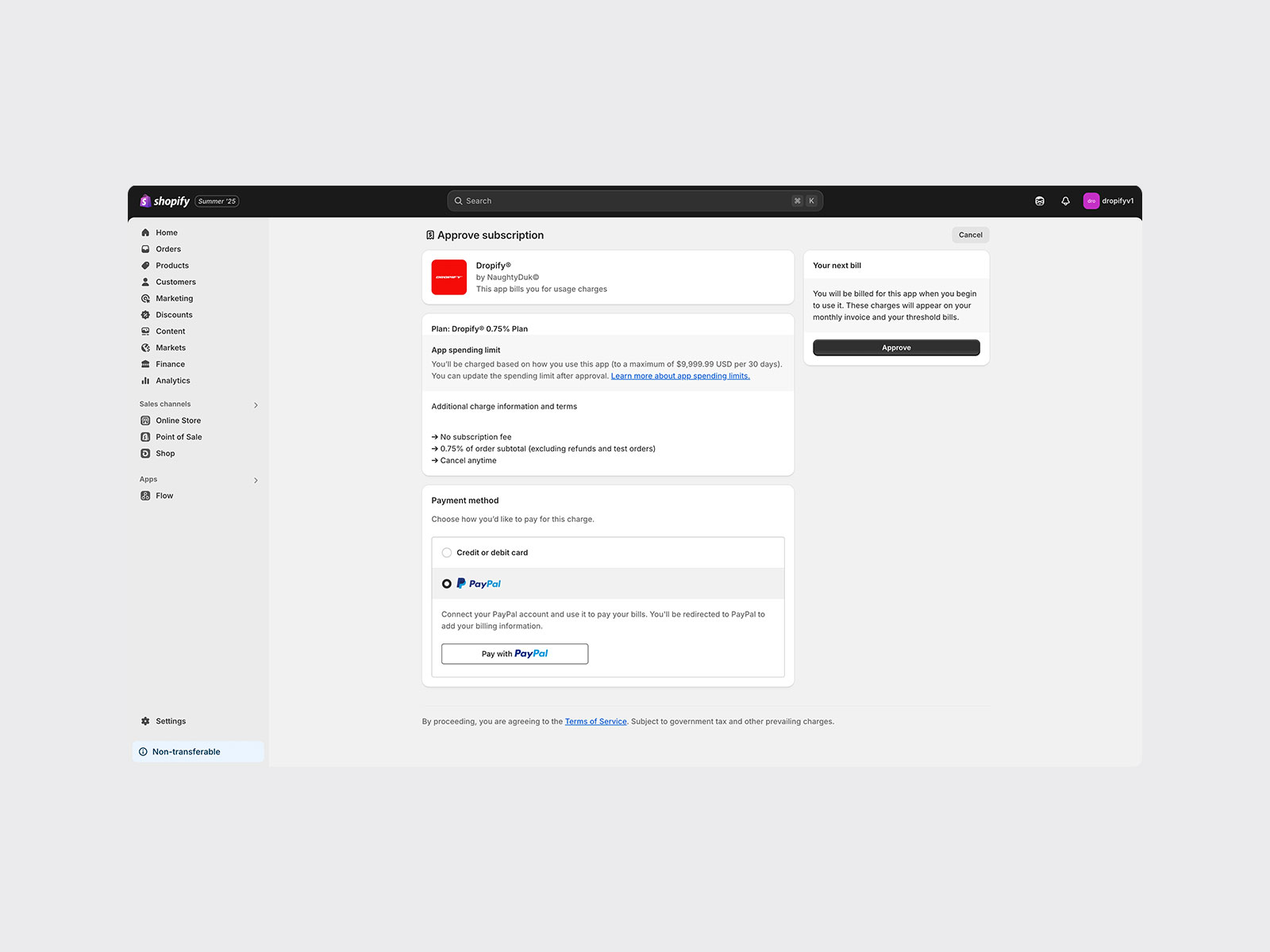The width and height of the screenshot is (1270, 952).
Task: Click the Shopify logo in the top bar
Action: (x=164, y=201)
